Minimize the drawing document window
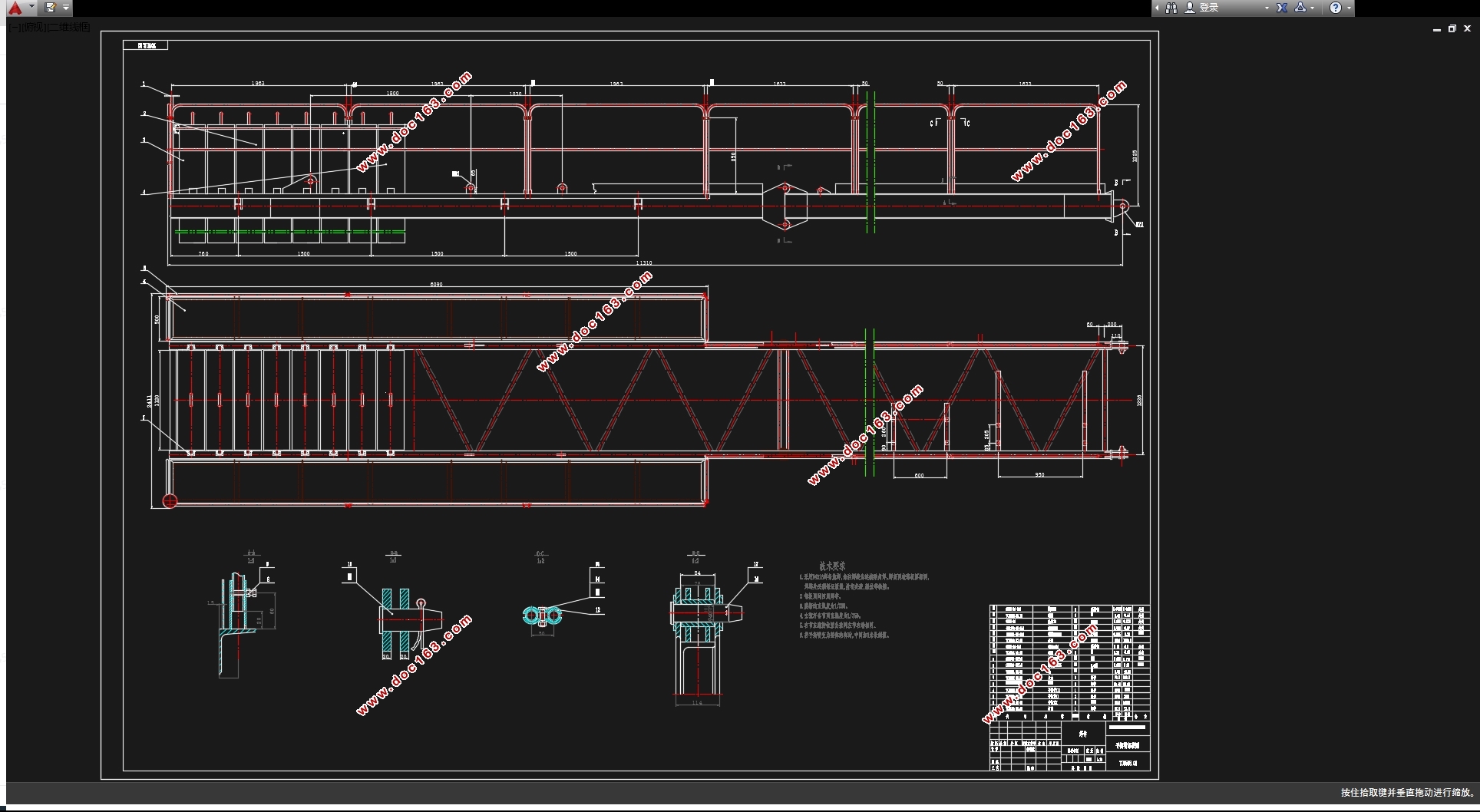The height and width of the screenshot is (812, 1480). [x=1436, y=28]
